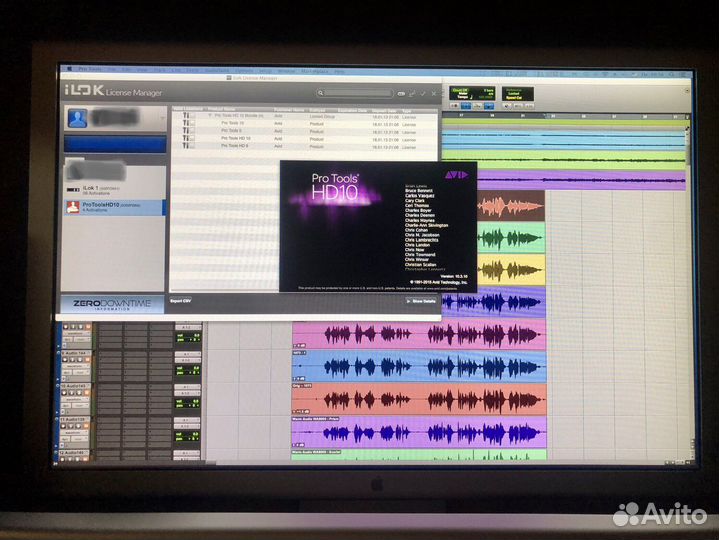Screen dimensions: 719x540
Task: Click the Spotlight search icon in menu bar
Action: (672, 74)
